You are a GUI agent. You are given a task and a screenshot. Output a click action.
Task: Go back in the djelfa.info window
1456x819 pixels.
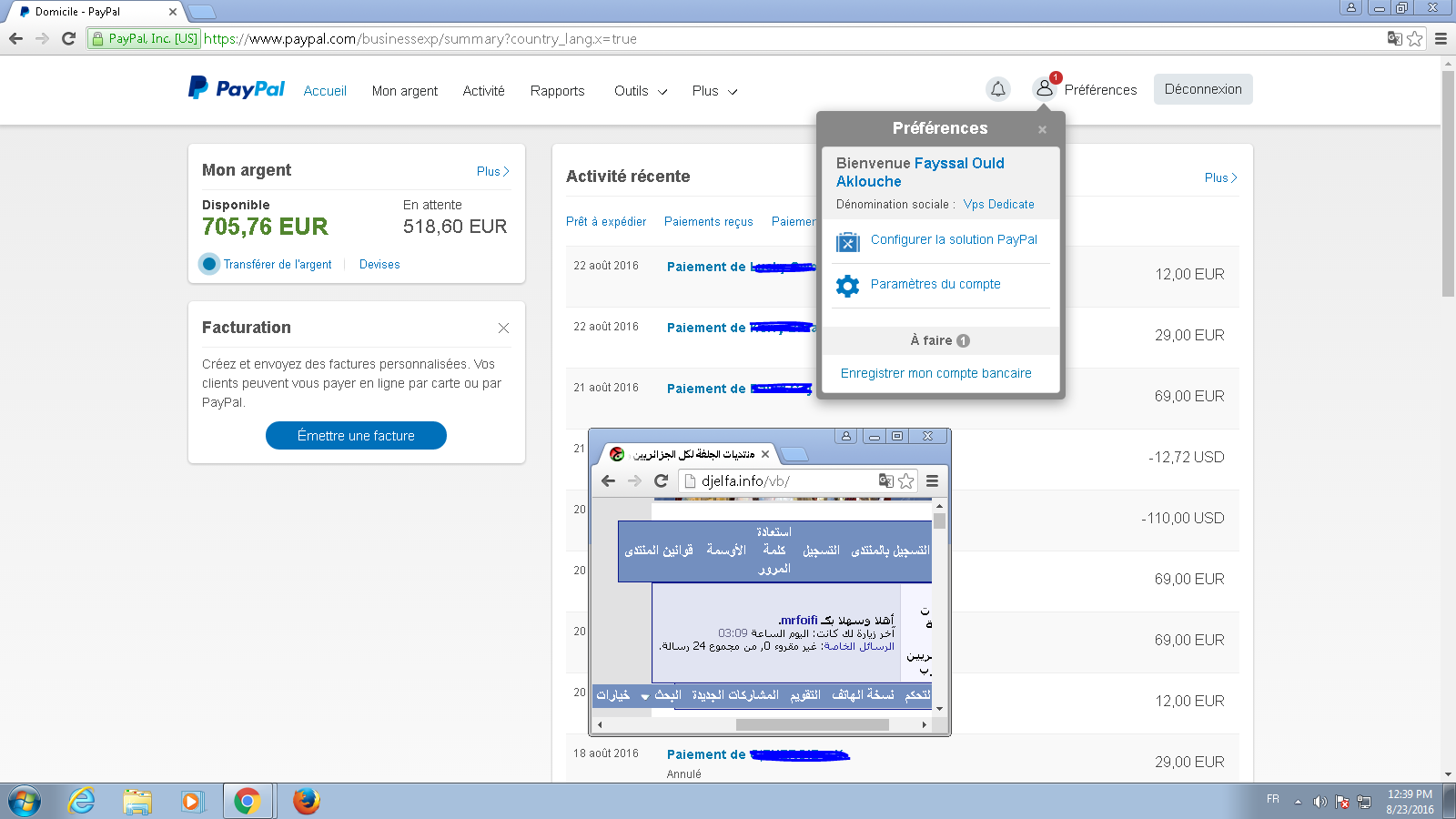609,480
